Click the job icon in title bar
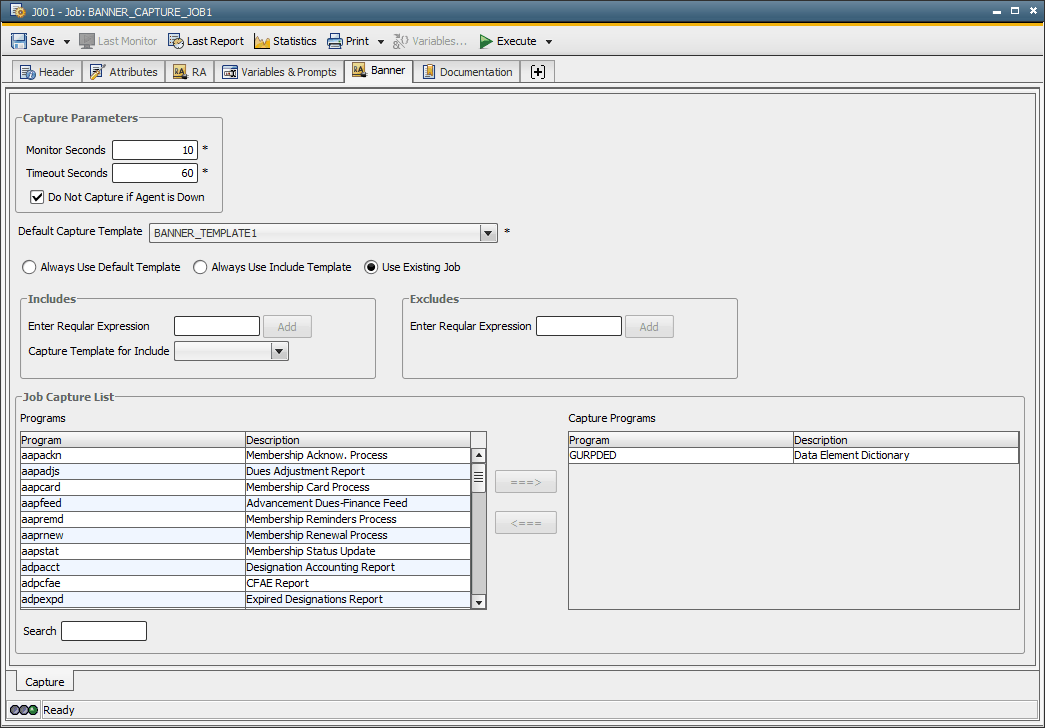1045x728 pixels. 18,11
